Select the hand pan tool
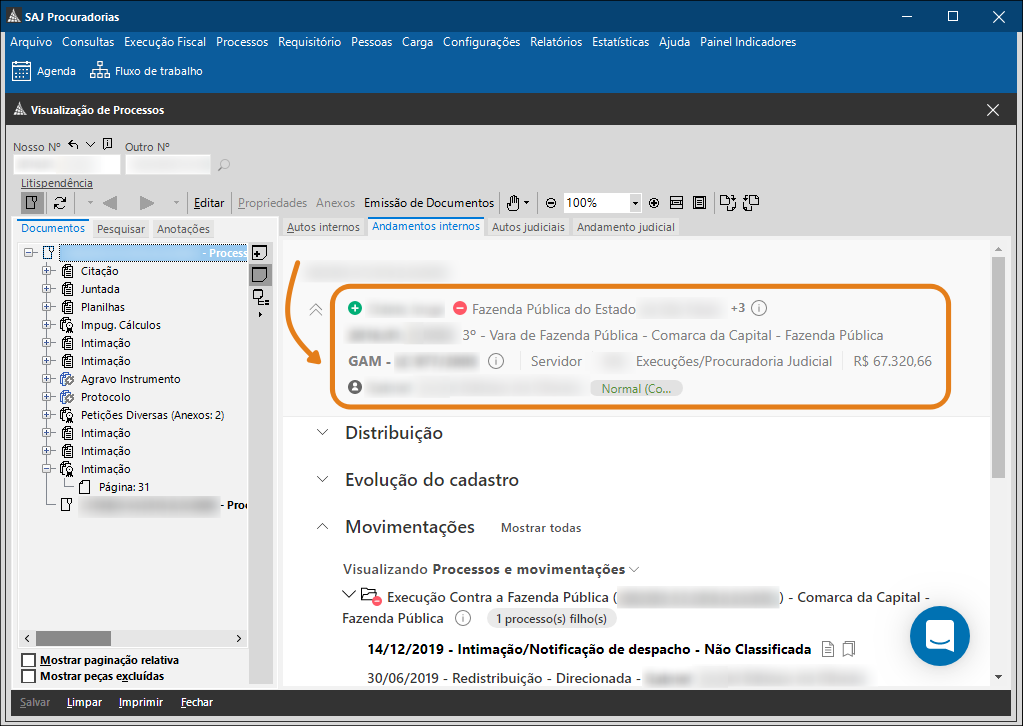 513,203
